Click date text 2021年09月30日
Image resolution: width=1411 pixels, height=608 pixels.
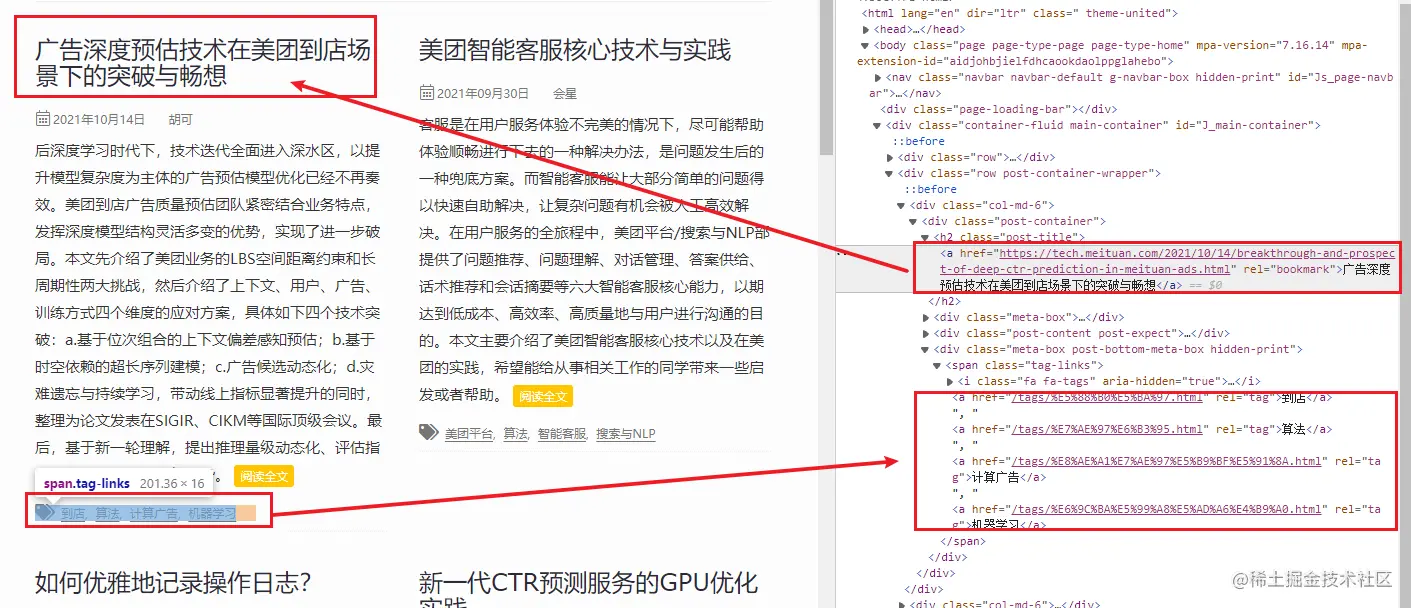[483, 93]
